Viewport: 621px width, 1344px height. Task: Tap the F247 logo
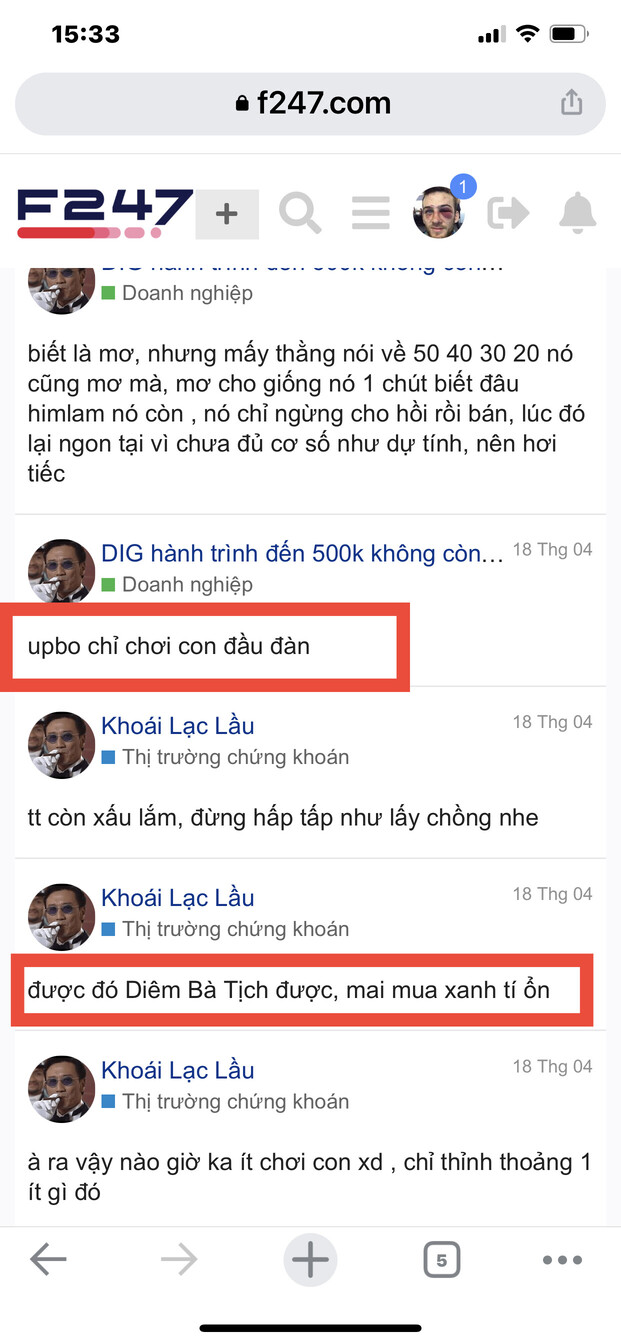coord(104,213)
